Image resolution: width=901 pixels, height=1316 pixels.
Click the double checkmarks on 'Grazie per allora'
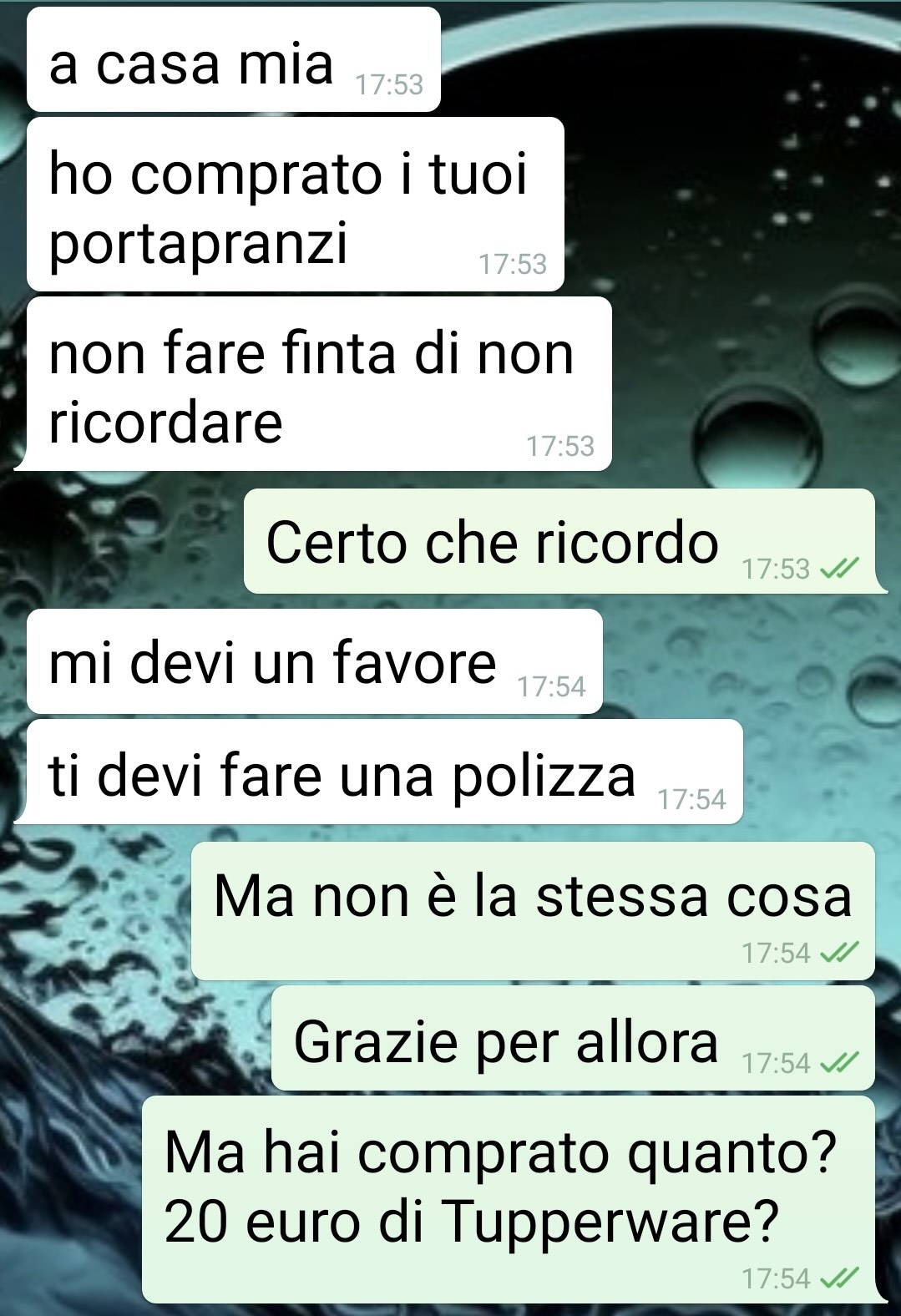(839, 1063)
